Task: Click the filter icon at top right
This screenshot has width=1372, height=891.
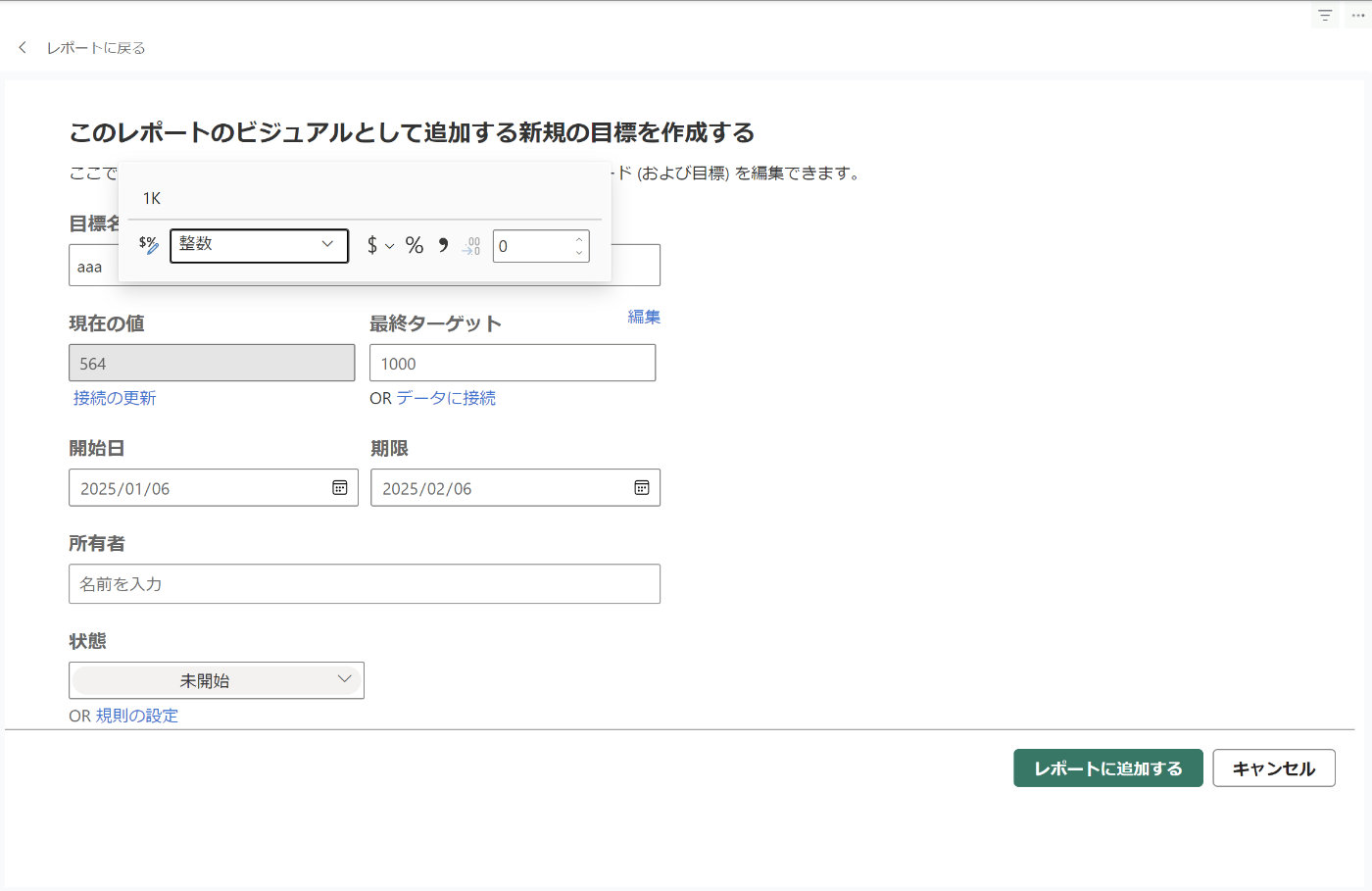Action: tap(1325, 16)
